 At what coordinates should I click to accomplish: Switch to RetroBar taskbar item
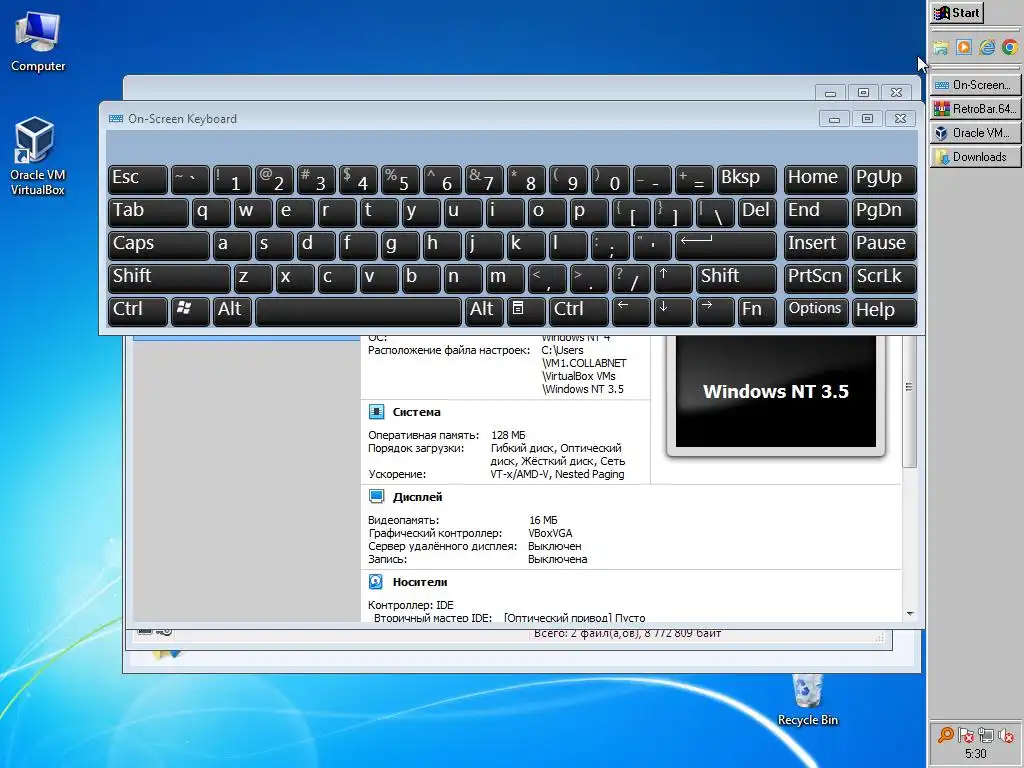click(x=975, y=108)
